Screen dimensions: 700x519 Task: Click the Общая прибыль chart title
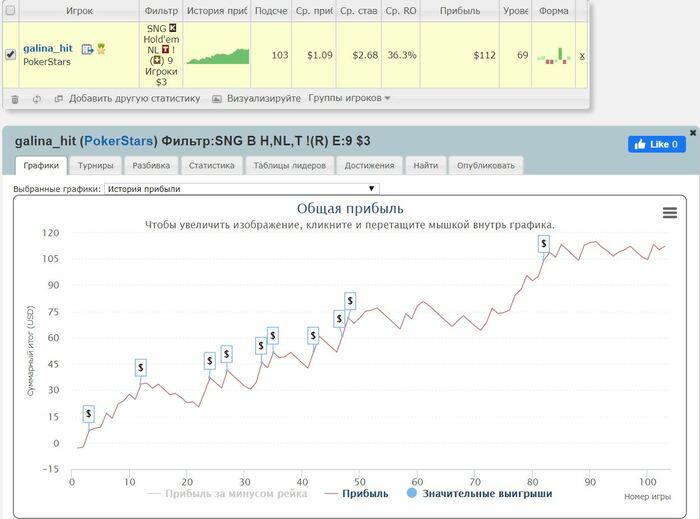pyautogui.click(x=350, y=208)
